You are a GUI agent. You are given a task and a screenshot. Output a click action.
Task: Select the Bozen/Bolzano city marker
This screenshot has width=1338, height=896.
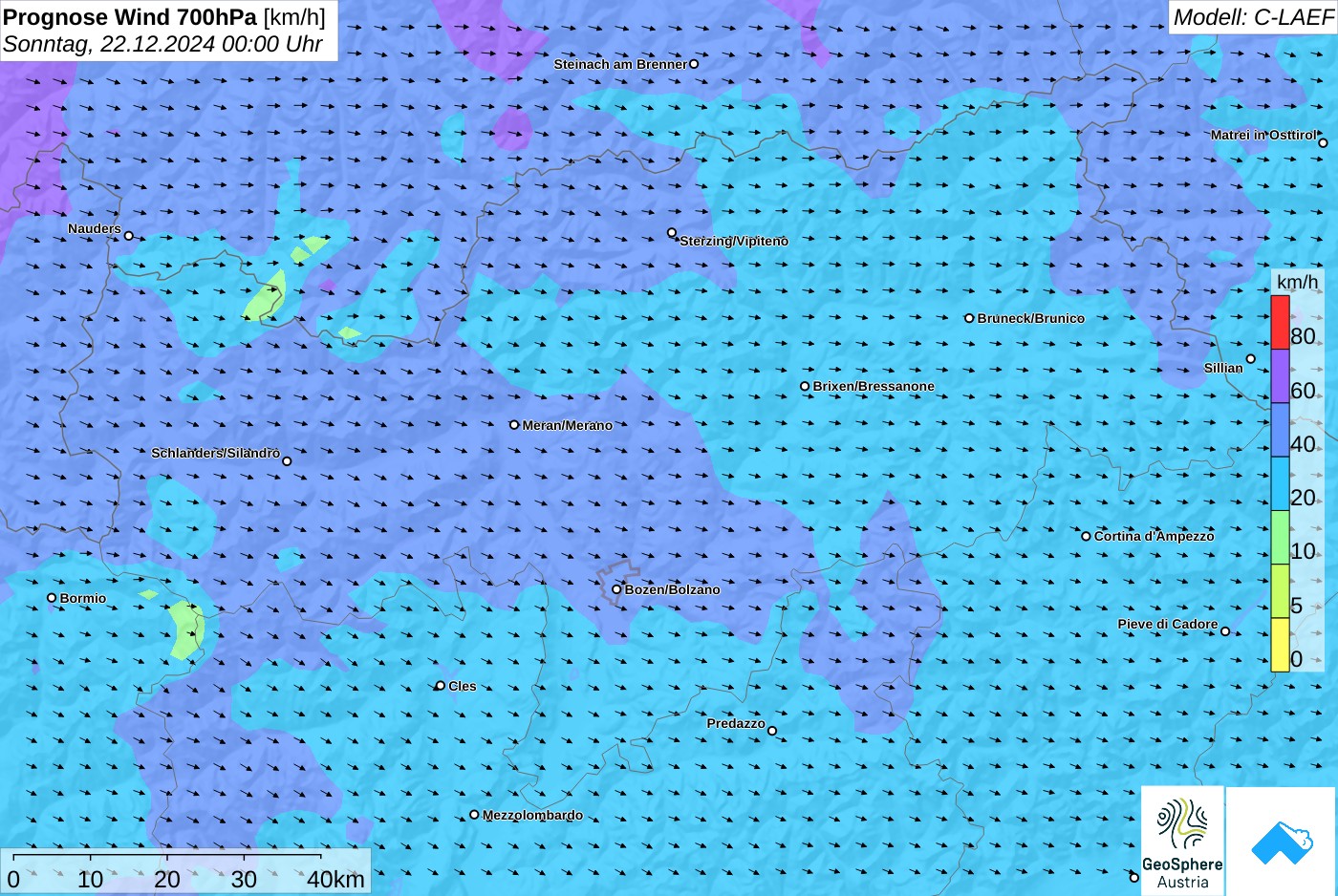click(x=616, y=589)
